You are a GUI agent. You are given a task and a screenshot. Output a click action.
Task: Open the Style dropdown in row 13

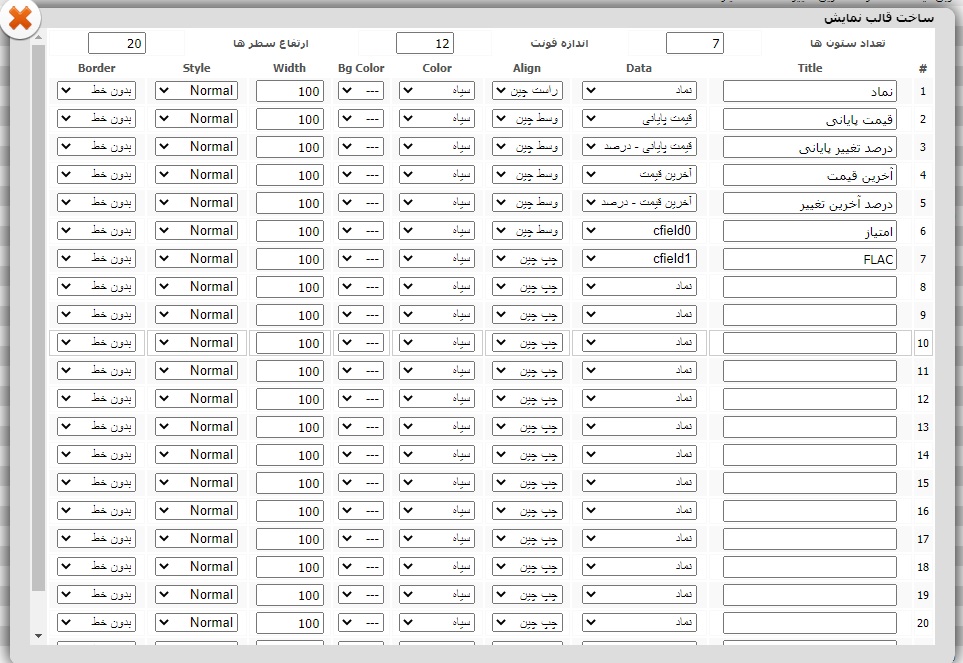(x=197, y=427)
